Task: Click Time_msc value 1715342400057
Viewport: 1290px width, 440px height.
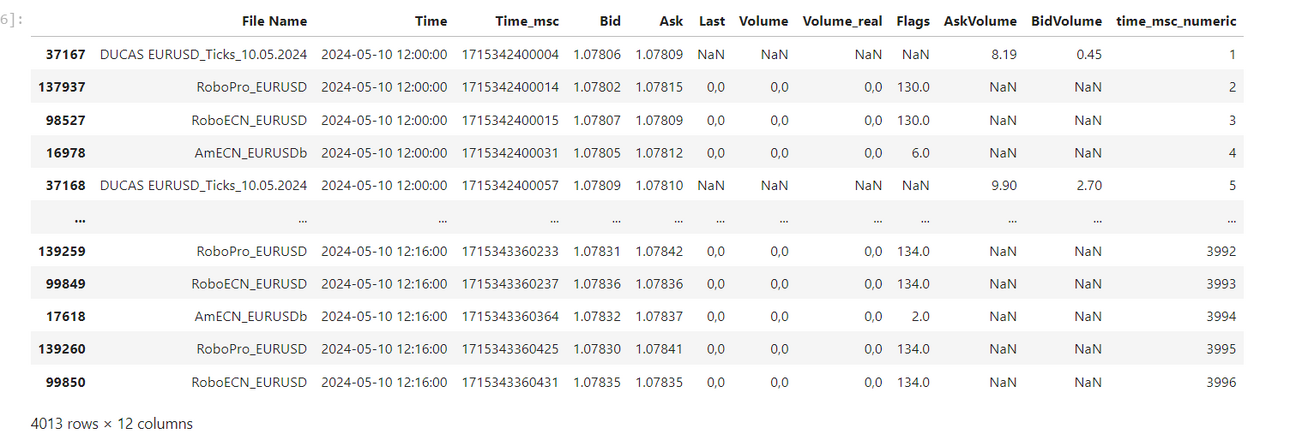Action: (511, 185)
